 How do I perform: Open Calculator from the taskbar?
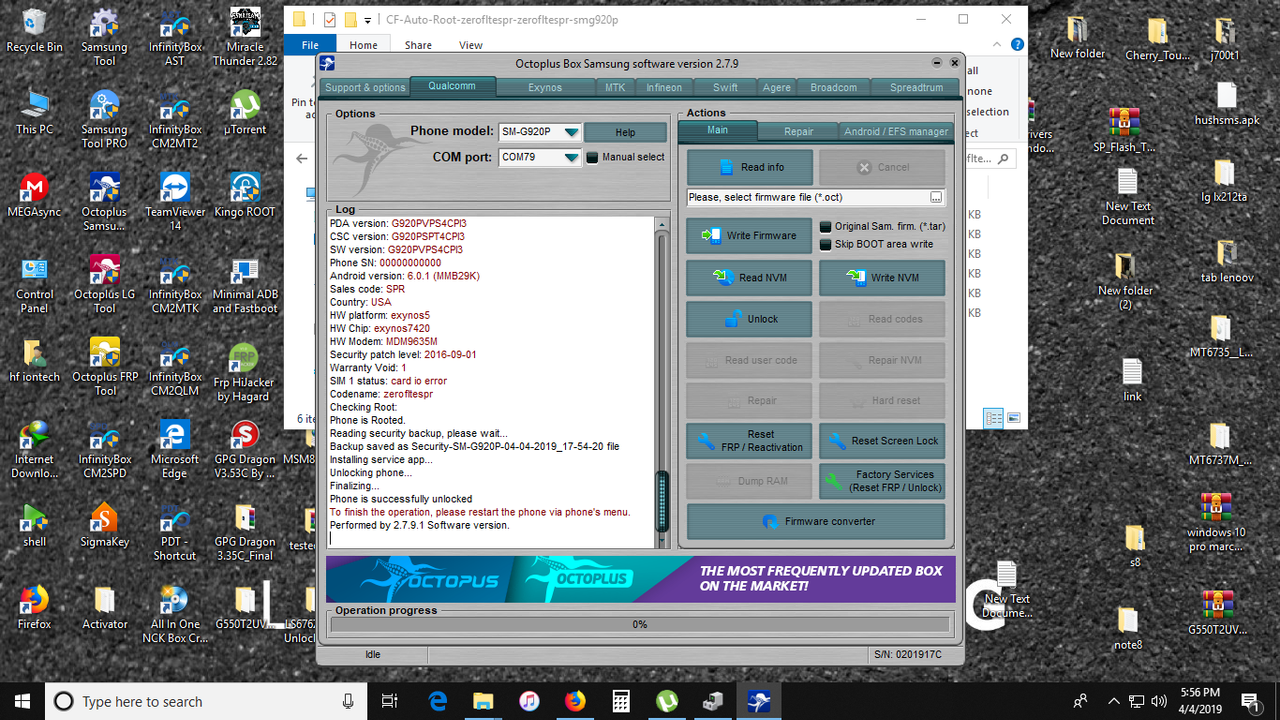pos(621,701)
